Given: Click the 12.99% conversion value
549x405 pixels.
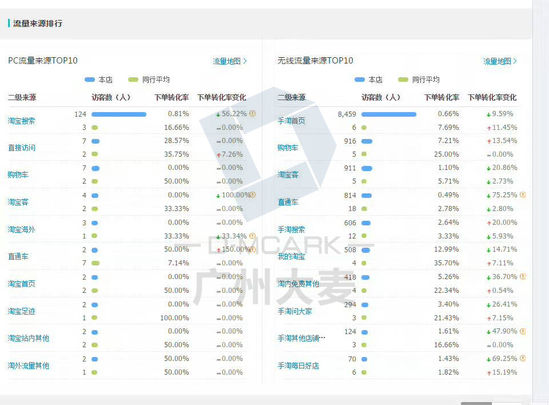Looking at the screenshot, I should coord(446,249).
